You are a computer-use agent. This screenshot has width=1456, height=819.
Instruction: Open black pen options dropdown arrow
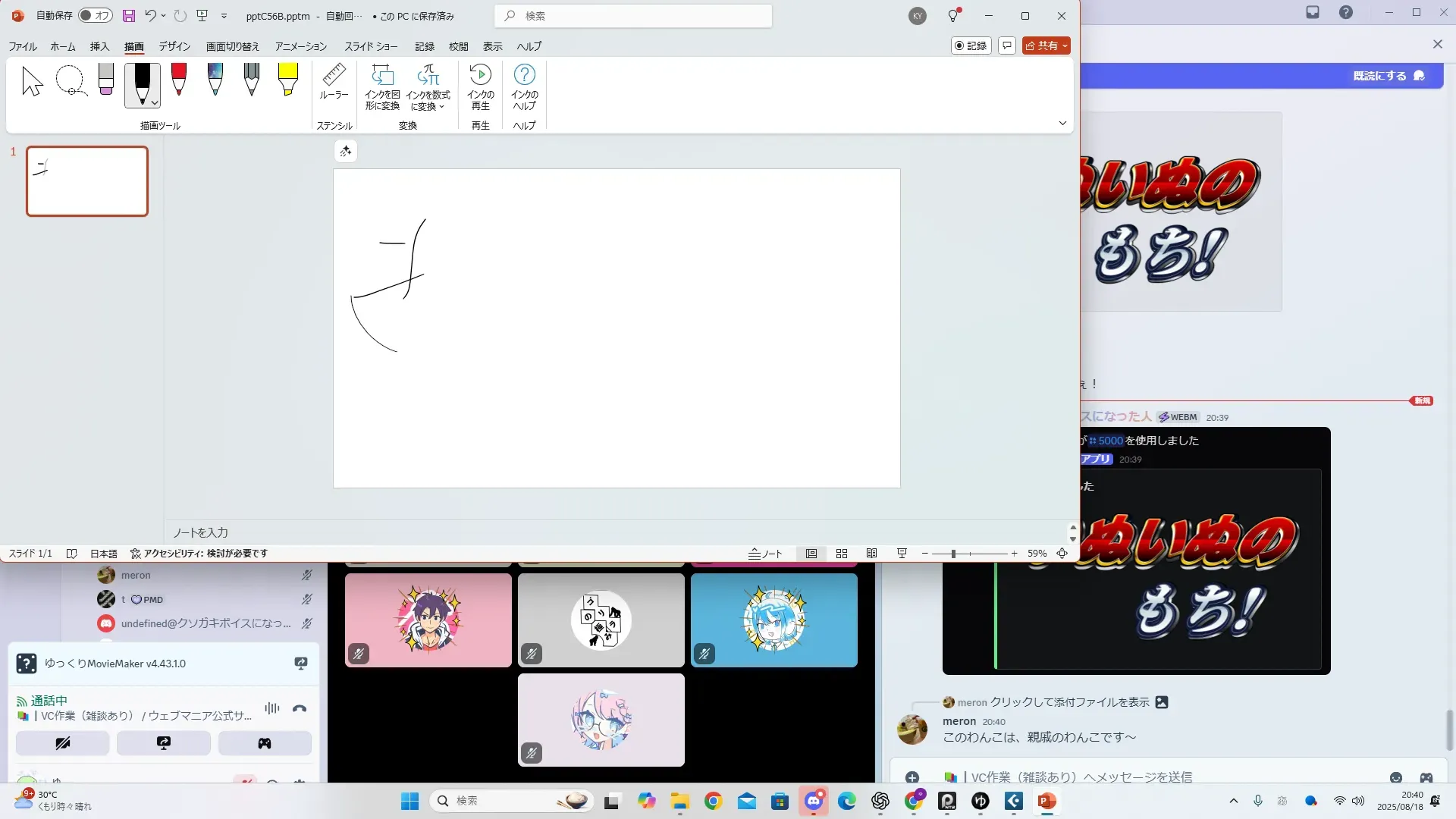click(x=155, y=103)
